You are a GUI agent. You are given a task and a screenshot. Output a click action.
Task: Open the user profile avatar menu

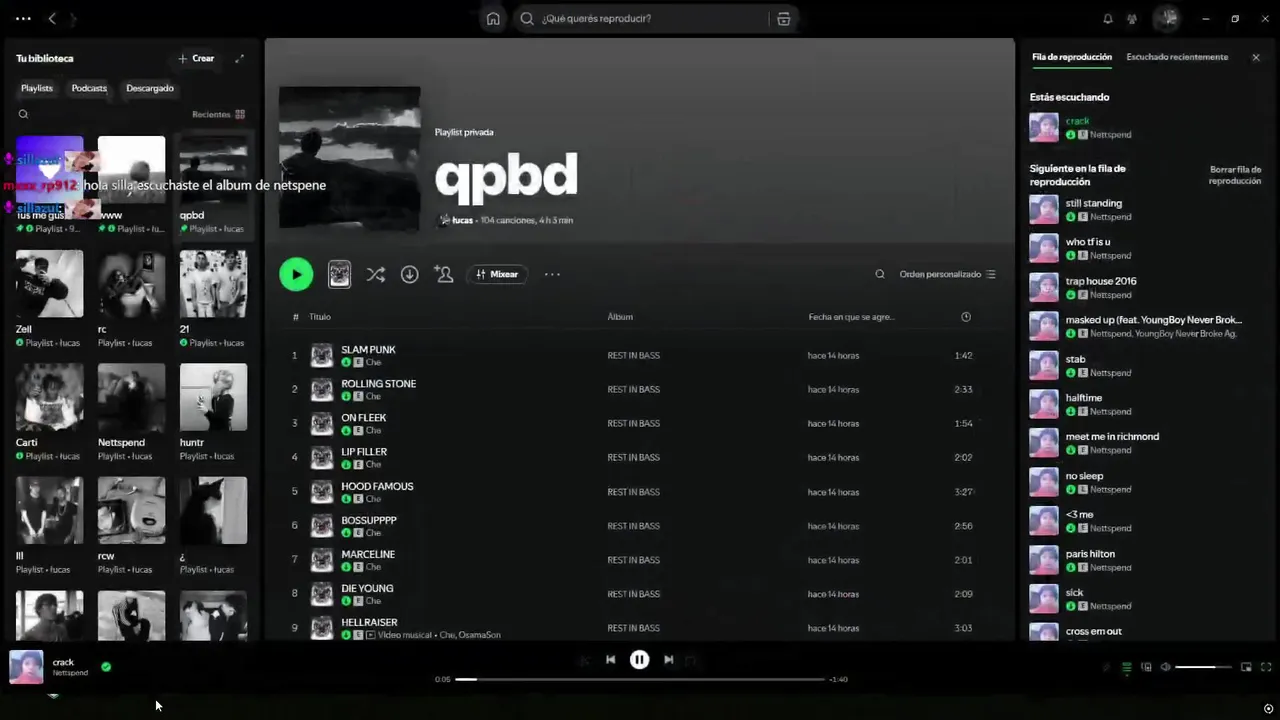tap(1167, 18)
